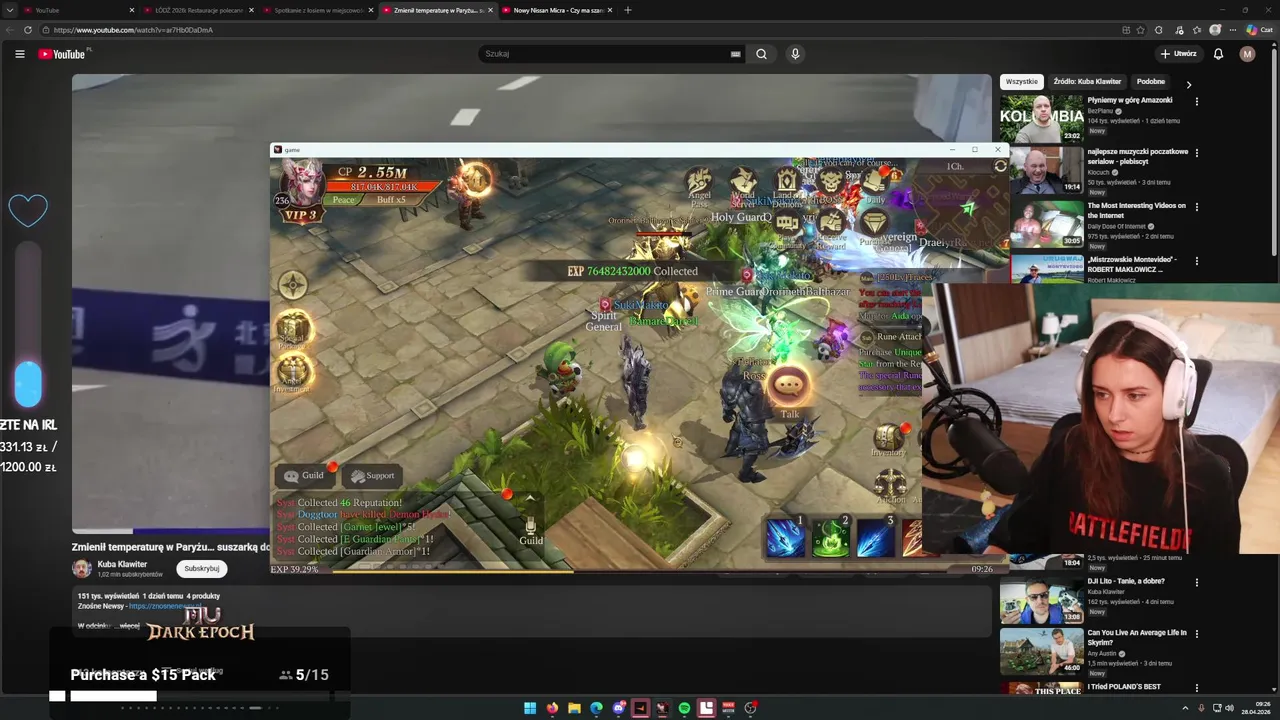Open File Explorer from the taskbar
The width and height of the screenshot is (1280, 720).
click(x=574, y=708)
